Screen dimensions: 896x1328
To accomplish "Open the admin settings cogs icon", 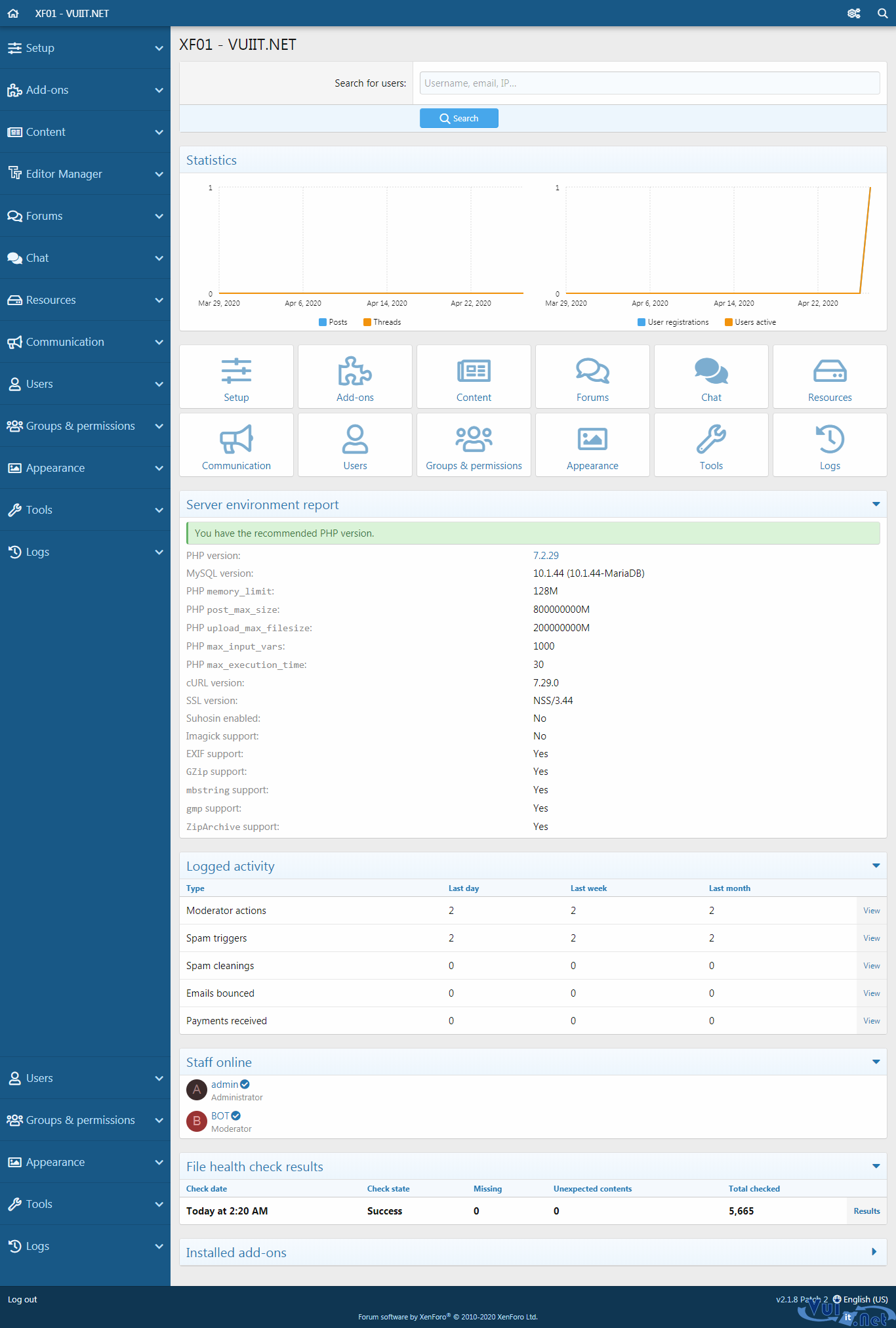I will [853, 13].
